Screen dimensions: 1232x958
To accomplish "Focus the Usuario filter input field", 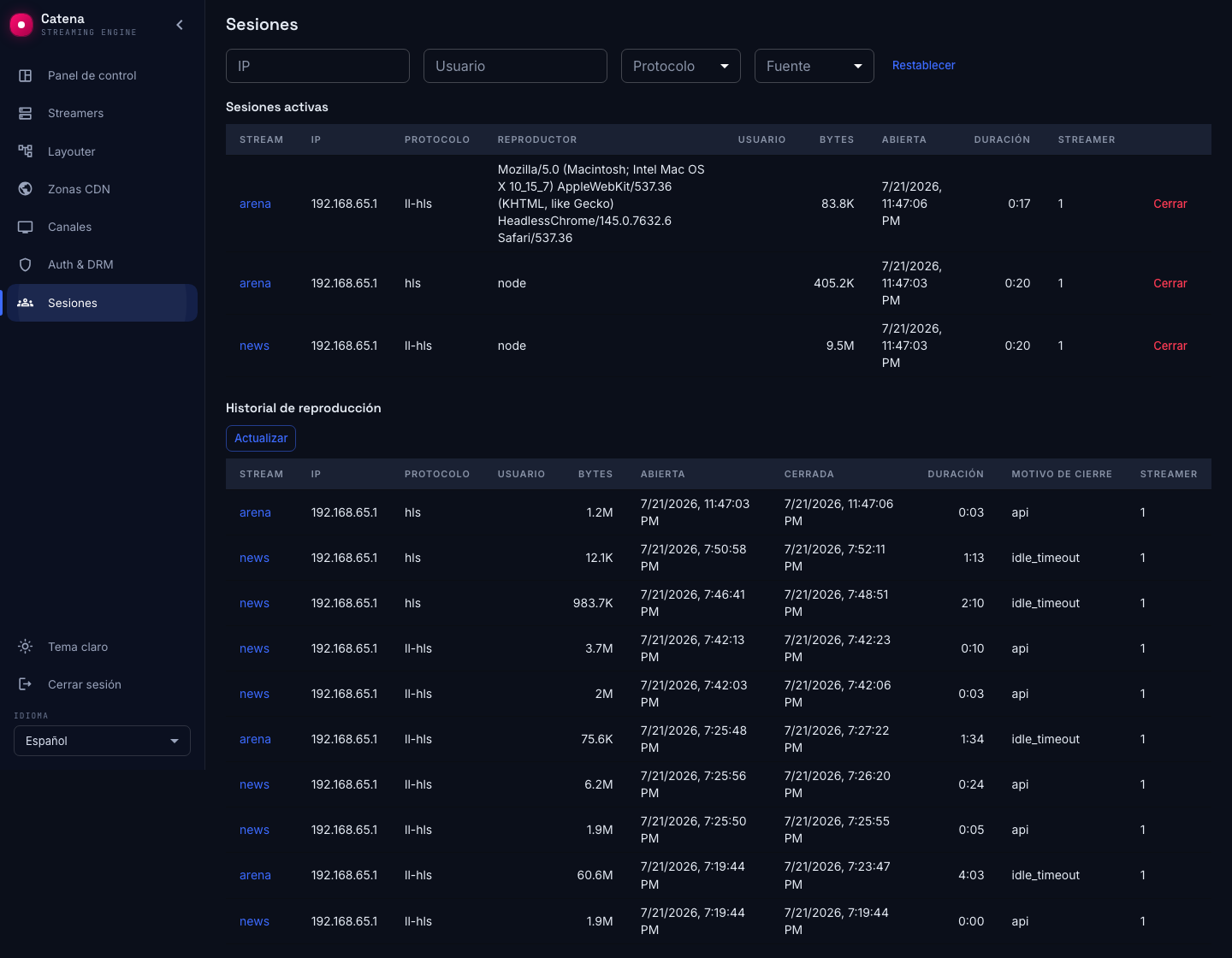I will click(x=515, y=66).
